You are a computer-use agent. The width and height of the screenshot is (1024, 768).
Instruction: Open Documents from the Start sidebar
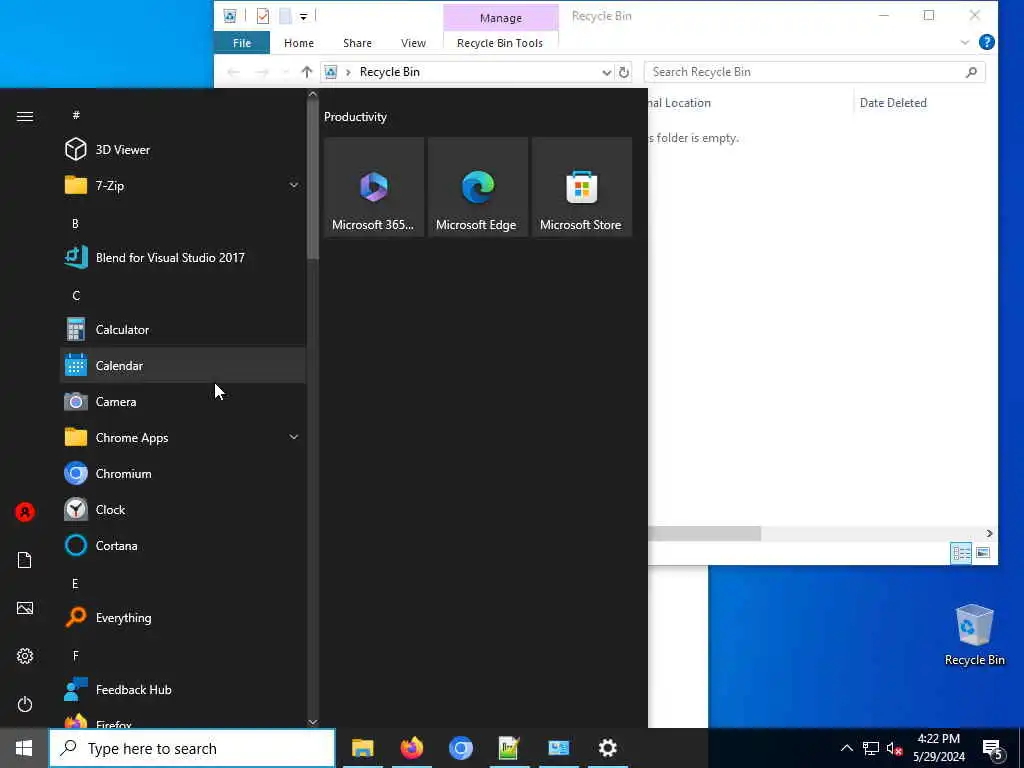point(25,560)
